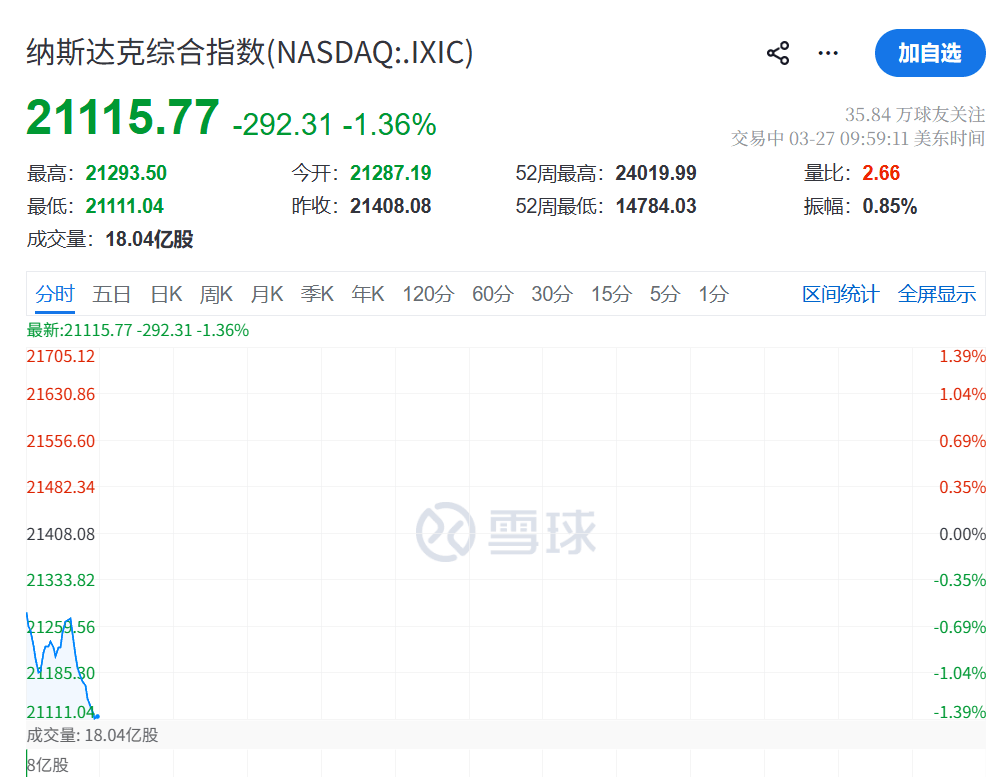This screenshot has width=1008, height=777.
Task: Select the 30分 interval
Action: click(x=550, y=294)
